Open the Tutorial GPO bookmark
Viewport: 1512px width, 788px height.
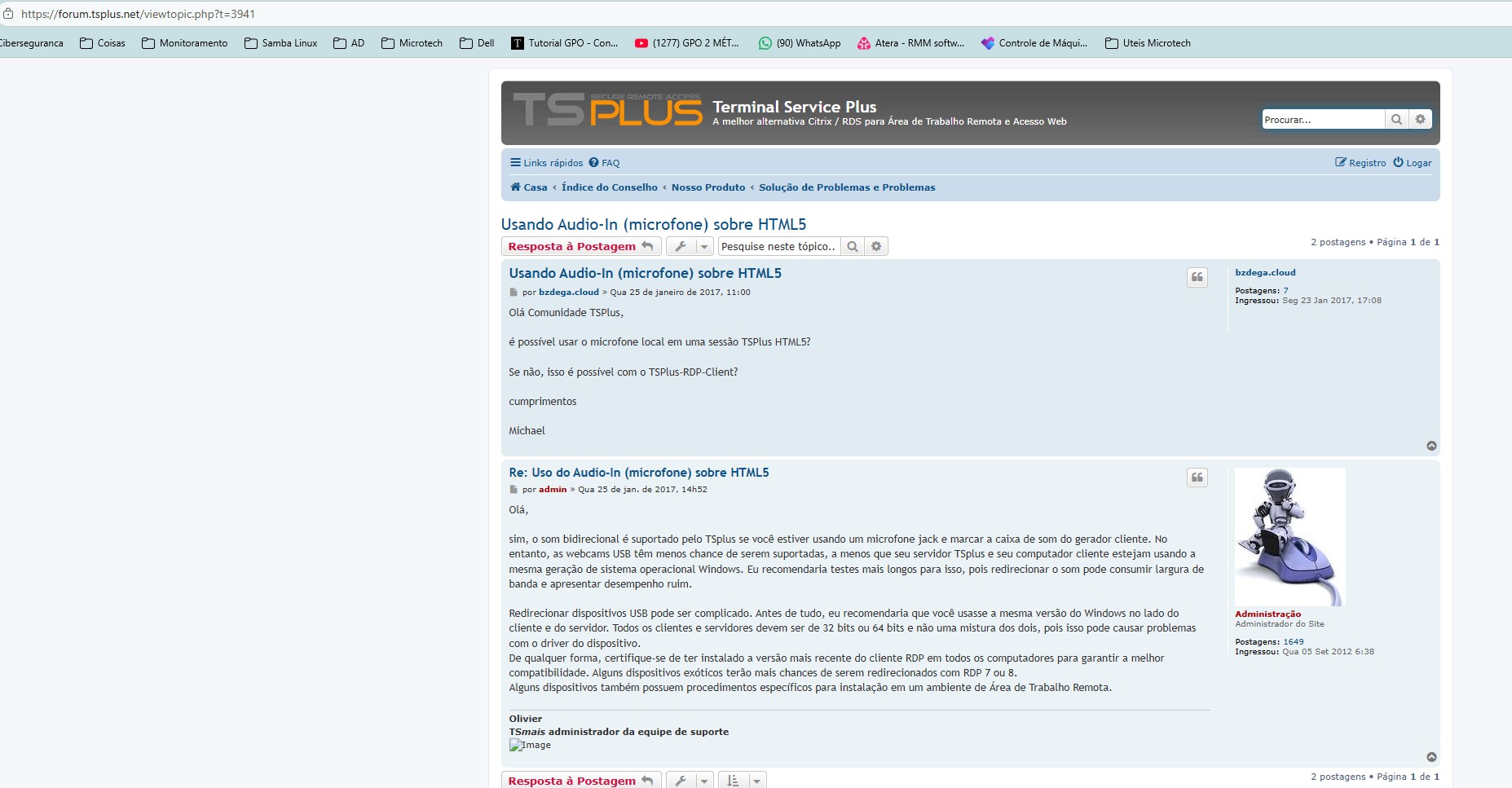(564, 43)
